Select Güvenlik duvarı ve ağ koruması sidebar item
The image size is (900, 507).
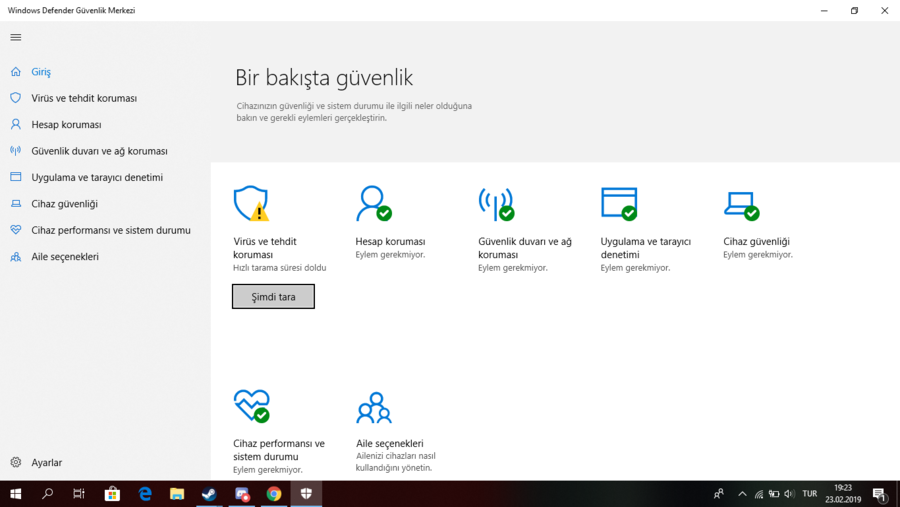coord(99,151)
